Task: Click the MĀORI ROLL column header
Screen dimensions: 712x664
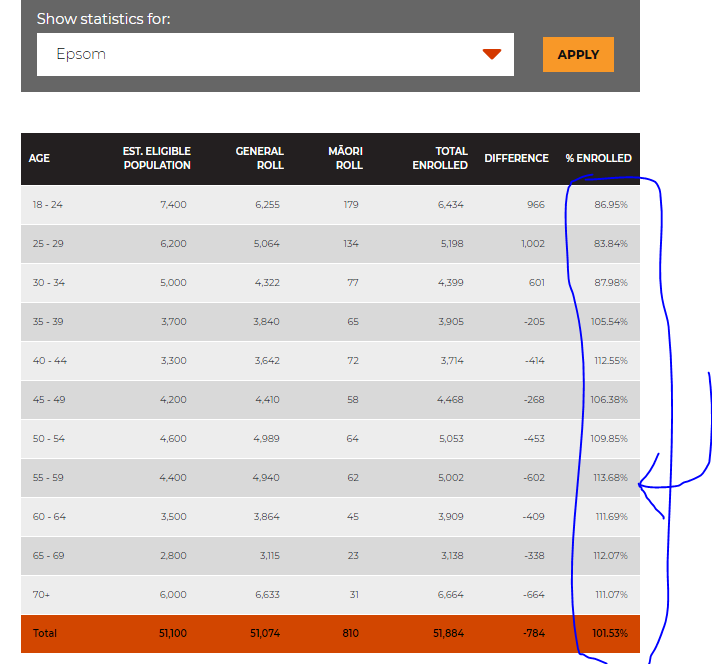Action: [x=346, y=158]
